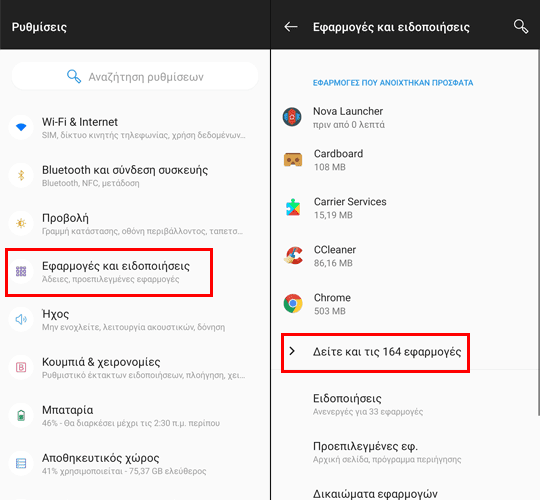Open Εφαρμογές και ειδοποιήσεις settings entry
Viewport: 540px width, 500px height.
pos(109,272)
